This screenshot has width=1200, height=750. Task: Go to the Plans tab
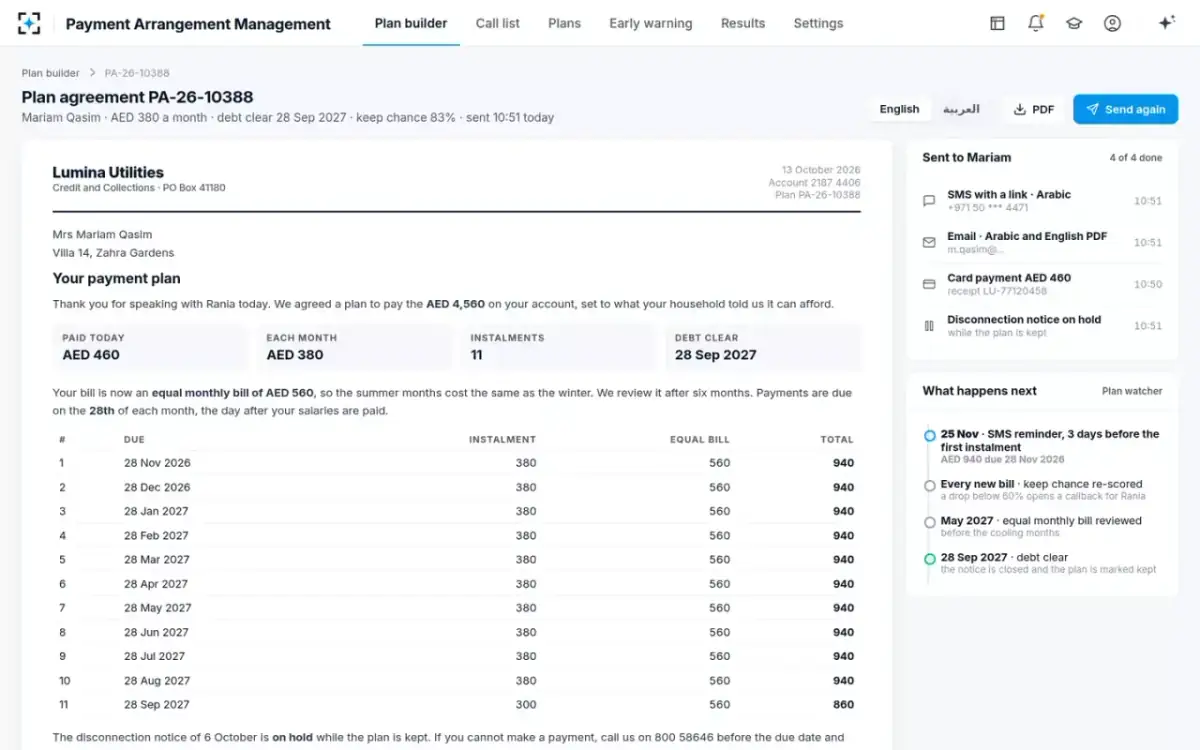tap(564, 23)
